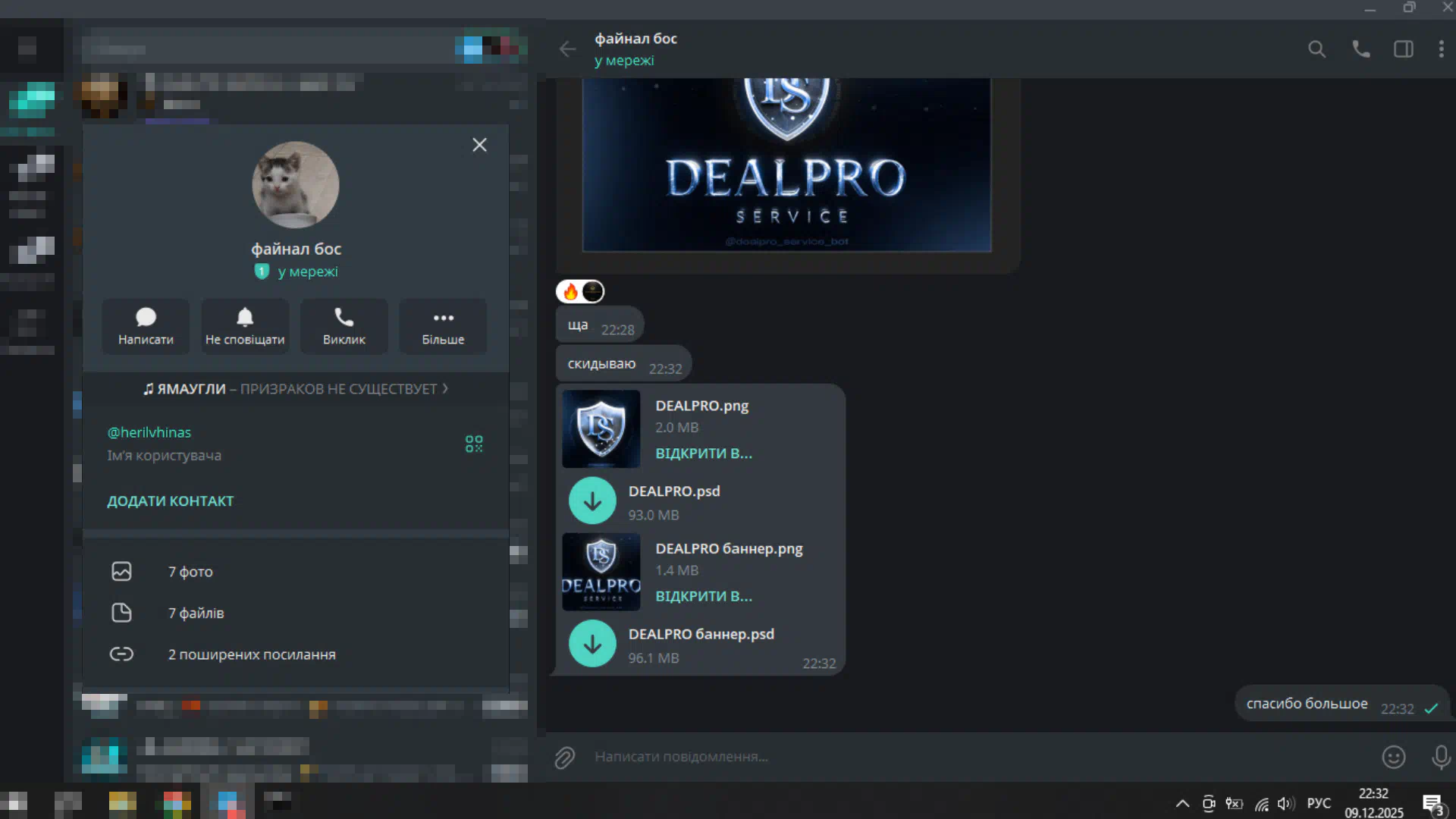Open the three-dot chat options menu
The height and width of the screenshot is (819, 1456).
pyautogui.click(x=1441, y=49)
